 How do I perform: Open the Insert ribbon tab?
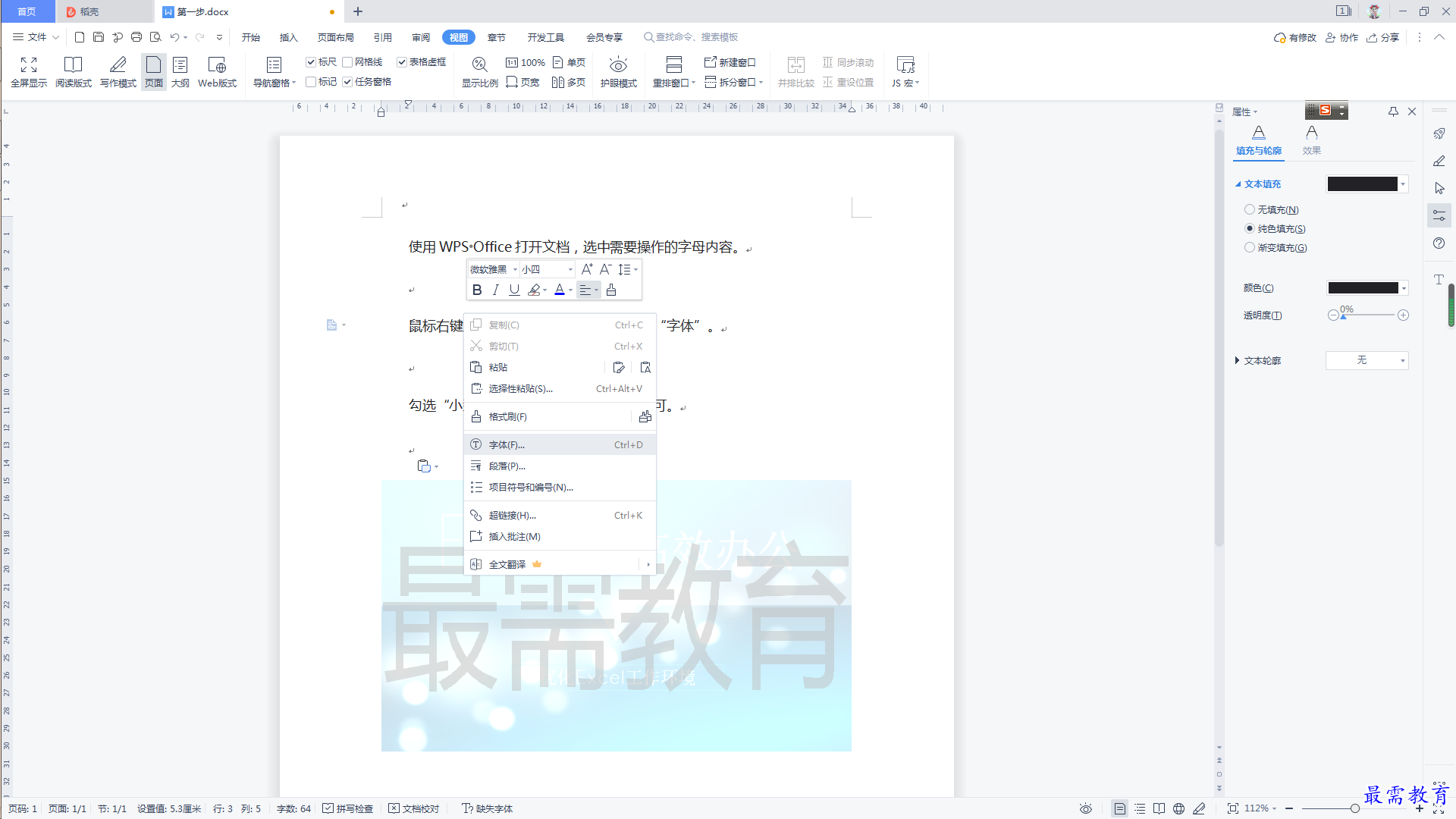(288, 37)
